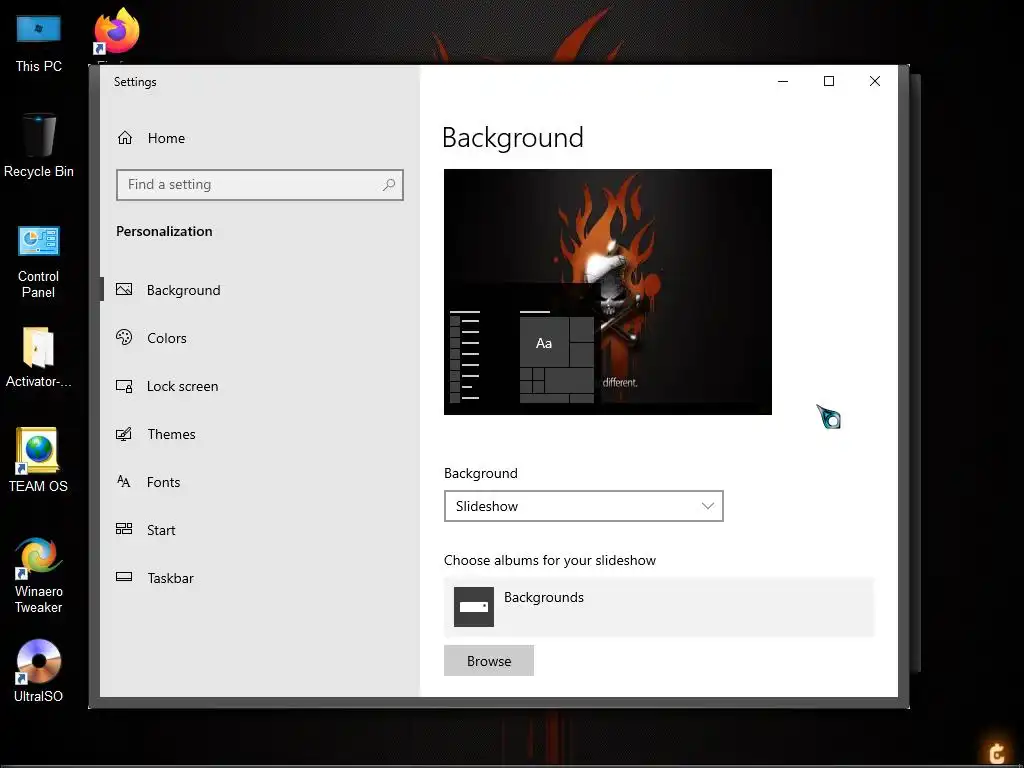This screenshot has height=768, width=1024.
Task: Click the Aa sample tile in the preview
Action: 544,343
